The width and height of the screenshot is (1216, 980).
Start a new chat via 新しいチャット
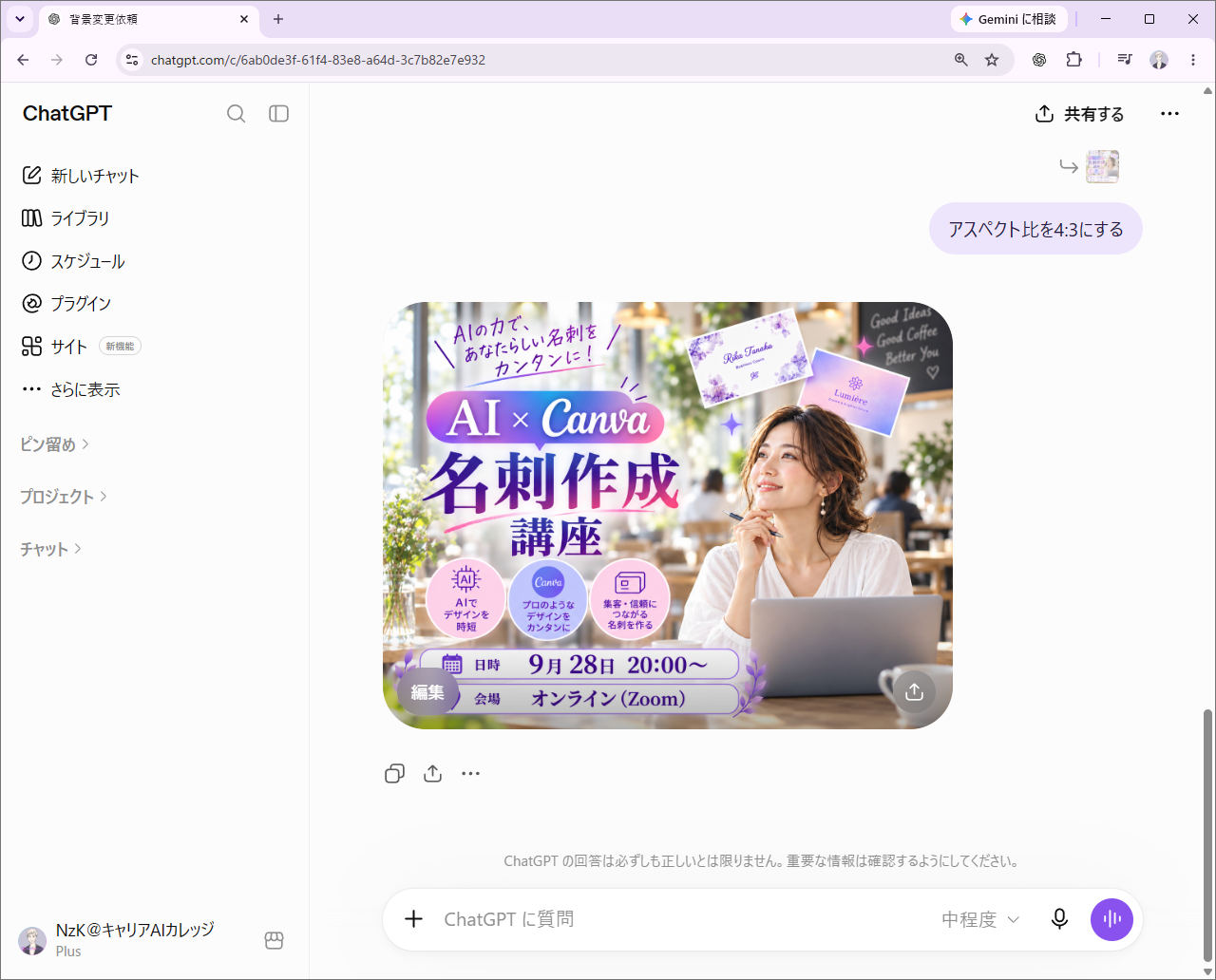tap(81, 176)
